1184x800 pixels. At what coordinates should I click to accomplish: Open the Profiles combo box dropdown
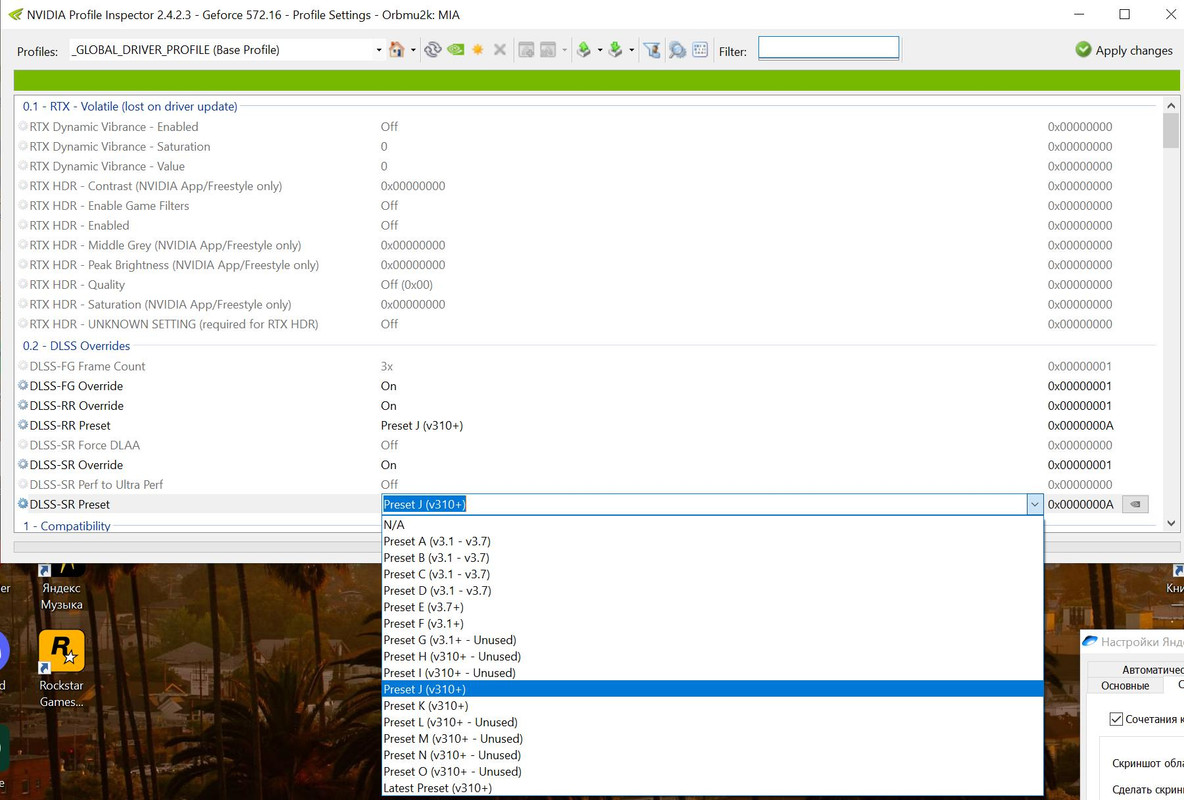coord(378,50)
